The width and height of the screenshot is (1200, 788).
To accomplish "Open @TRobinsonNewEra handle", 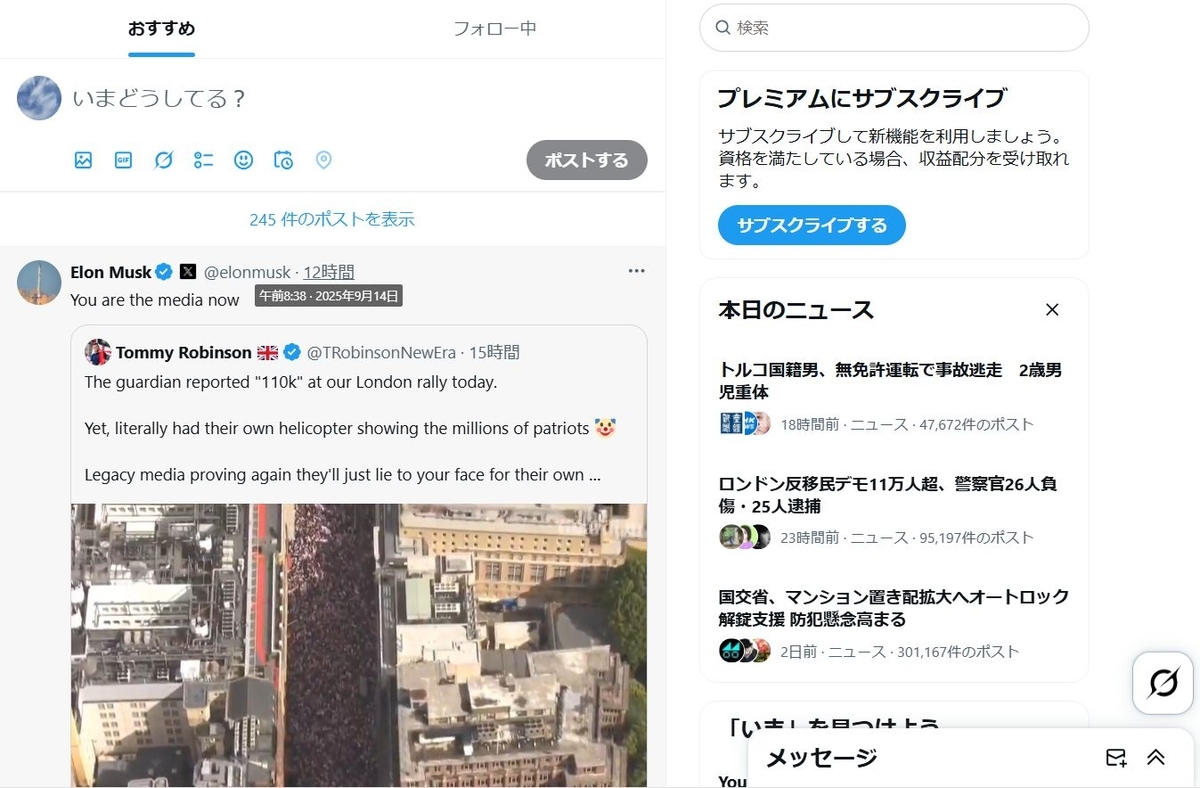I will tap(382, 352).
